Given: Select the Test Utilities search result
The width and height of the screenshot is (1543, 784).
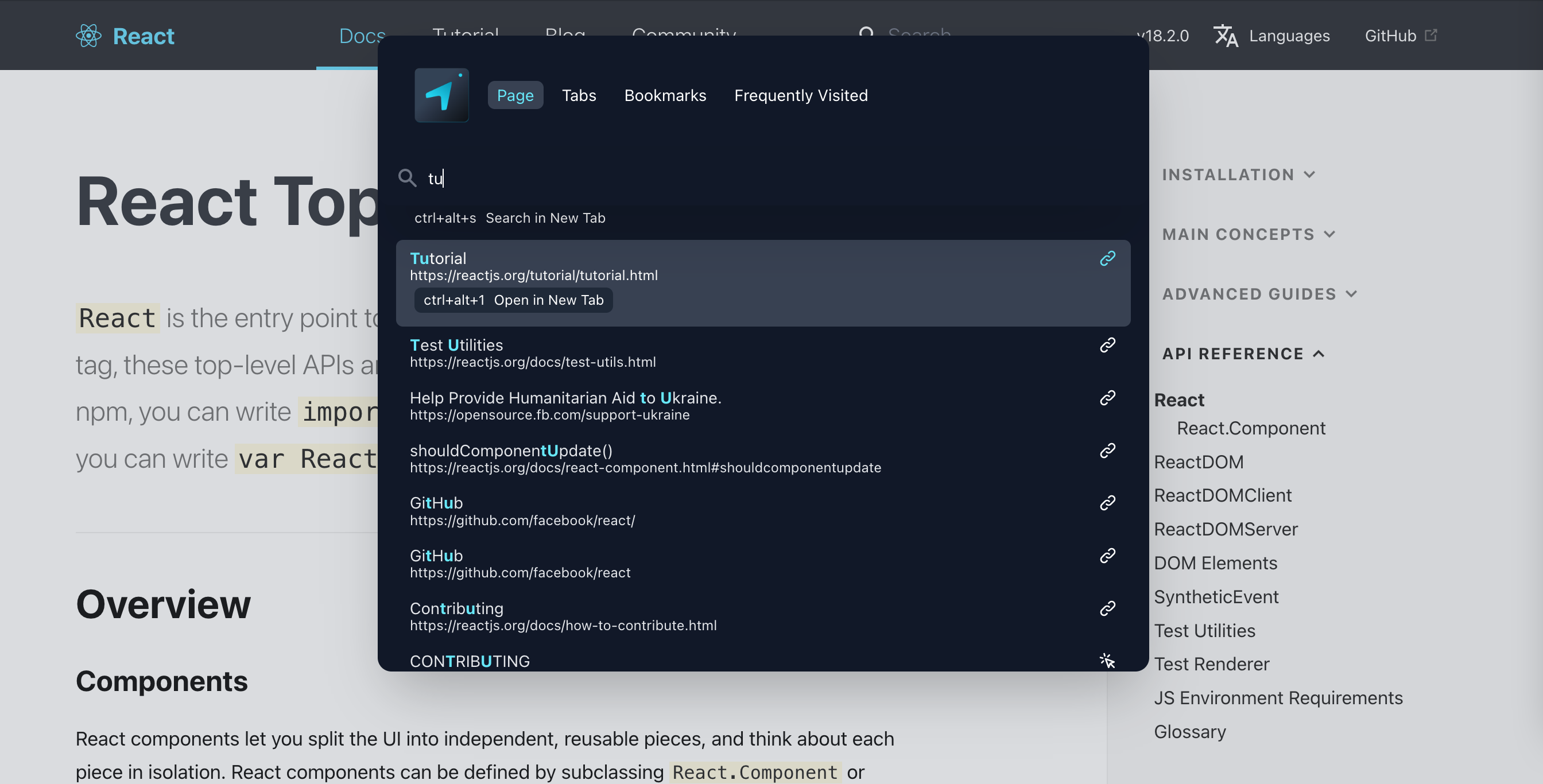Looking at the screenshot, I should 763,353.
